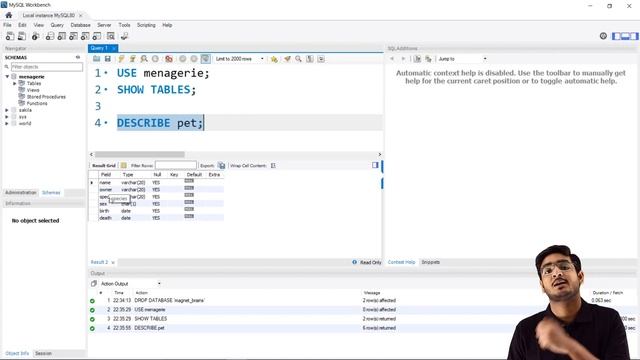Screen dimensions: 640x360
Task: Open the File menu
Action: tap(7, 25)
